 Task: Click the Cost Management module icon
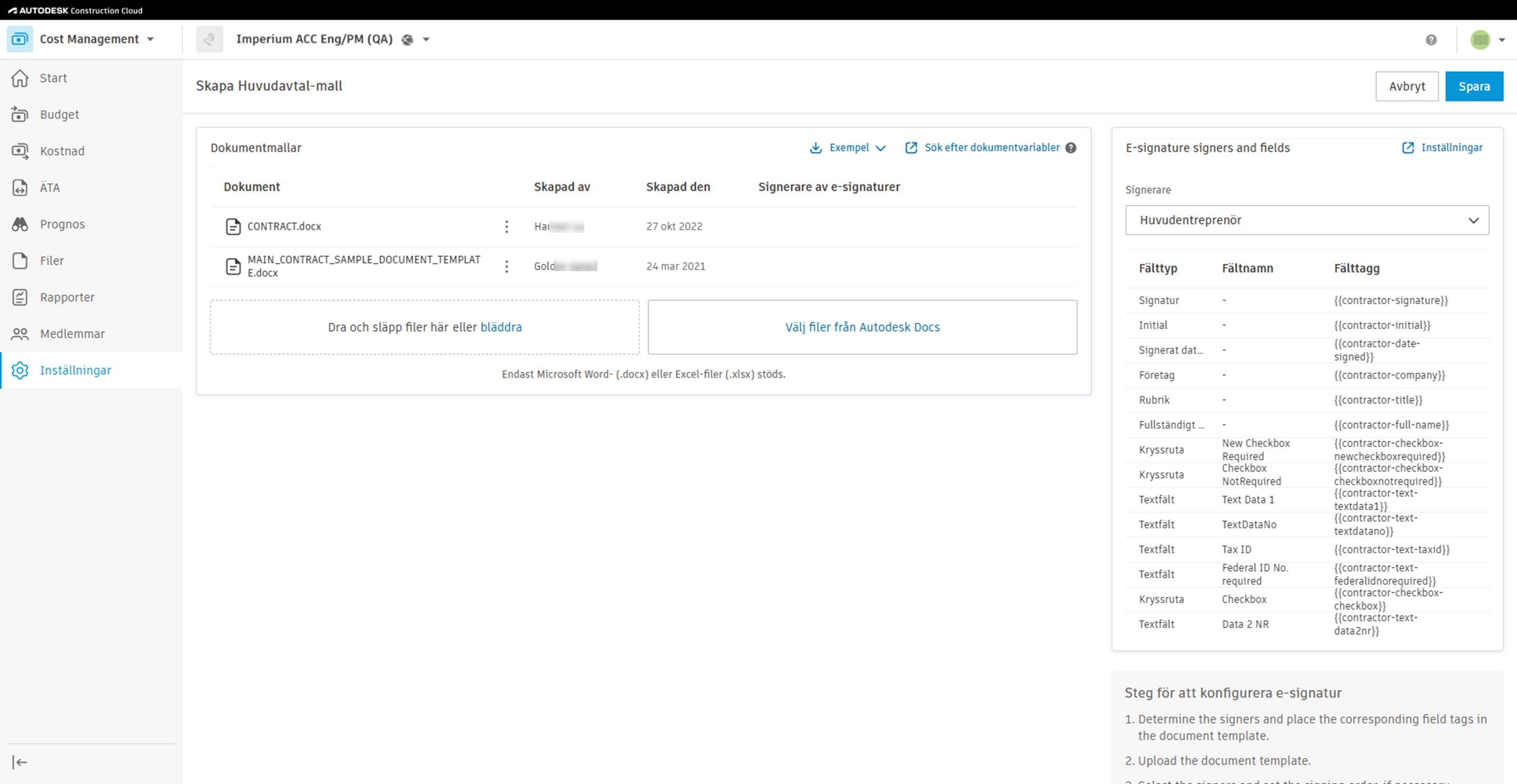(x=20, y=39)
